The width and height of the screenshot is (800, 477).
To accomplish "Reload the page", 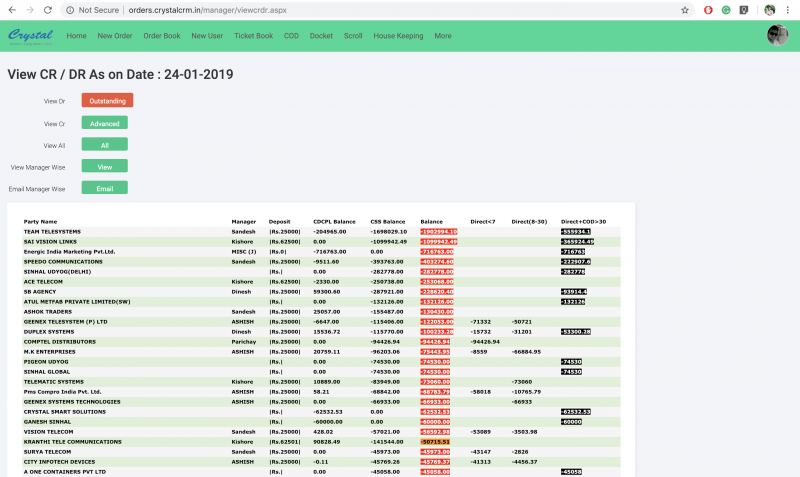I will tap(47, 10).
